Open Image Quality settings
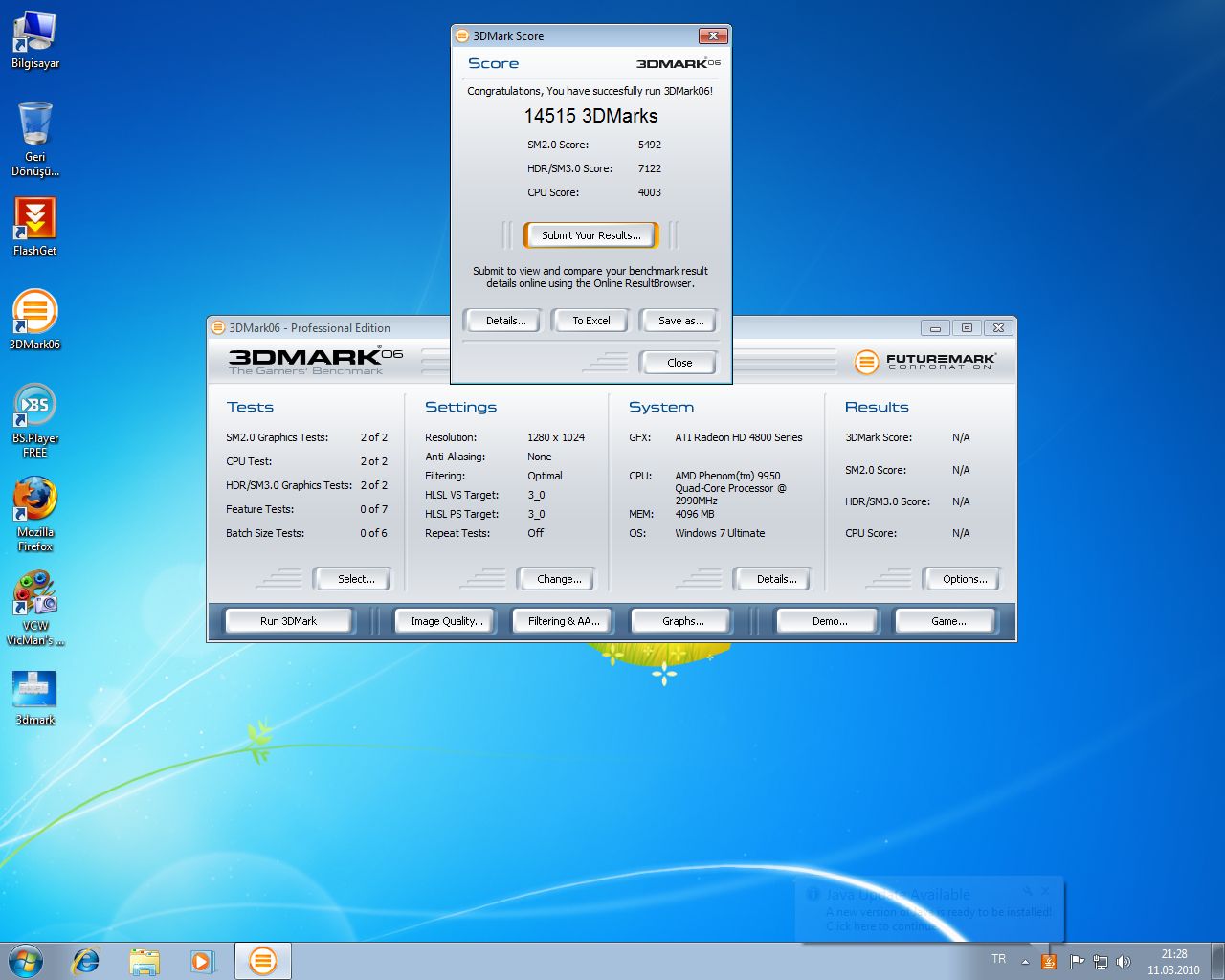This screenshot has height=980, width=1225. point(446,621)
